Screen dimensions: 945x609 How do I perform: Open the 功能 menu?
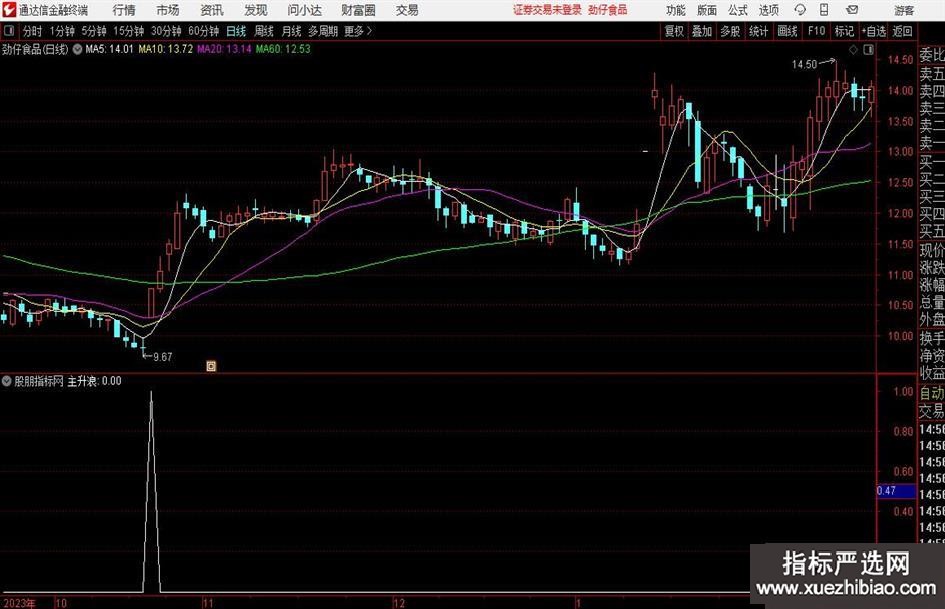click(676, 10)
